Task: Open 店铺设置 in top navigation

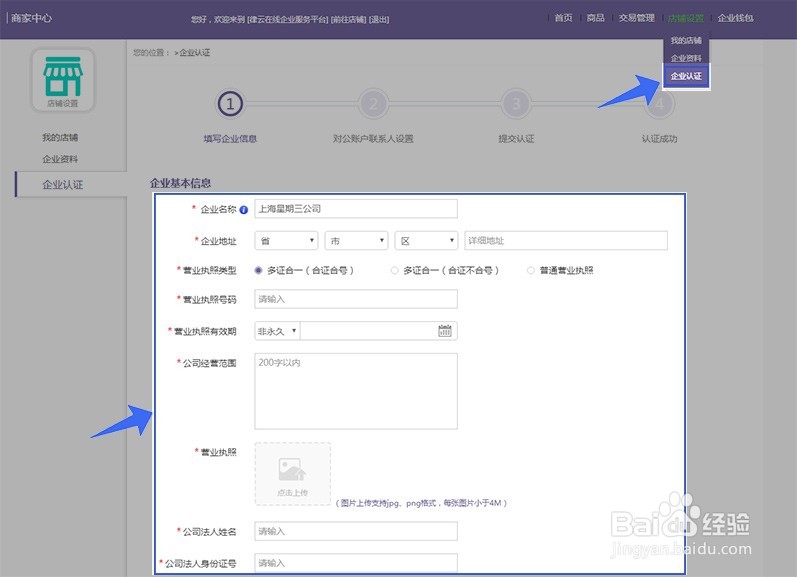Action: tap(686, 18)
